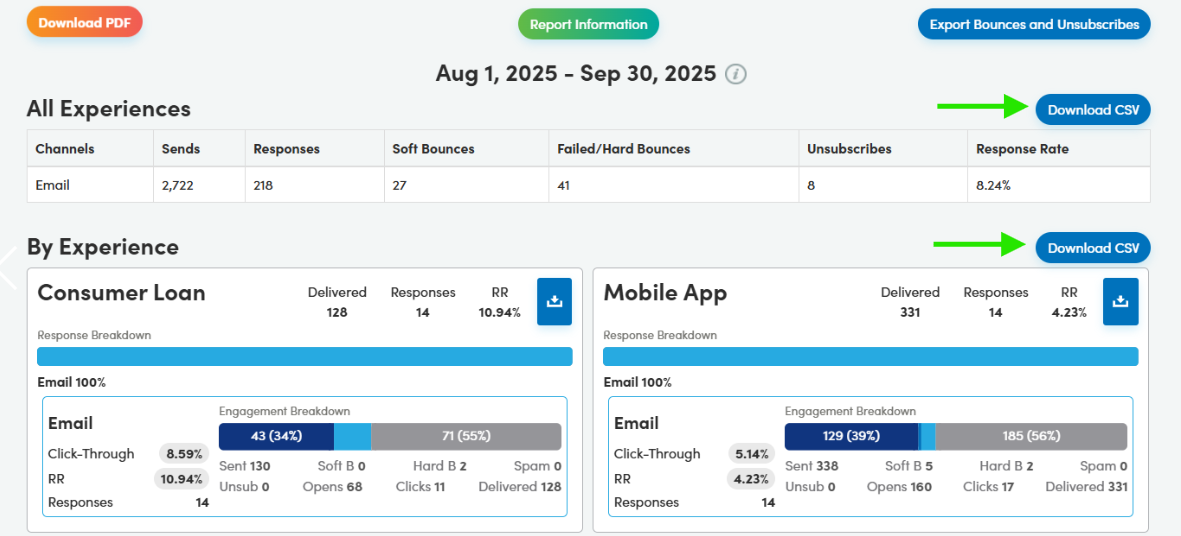The height and width of the screenshot is (536, 1181).
Task: Download CSV for the By Experience section
Action: tap(1092, 248)
